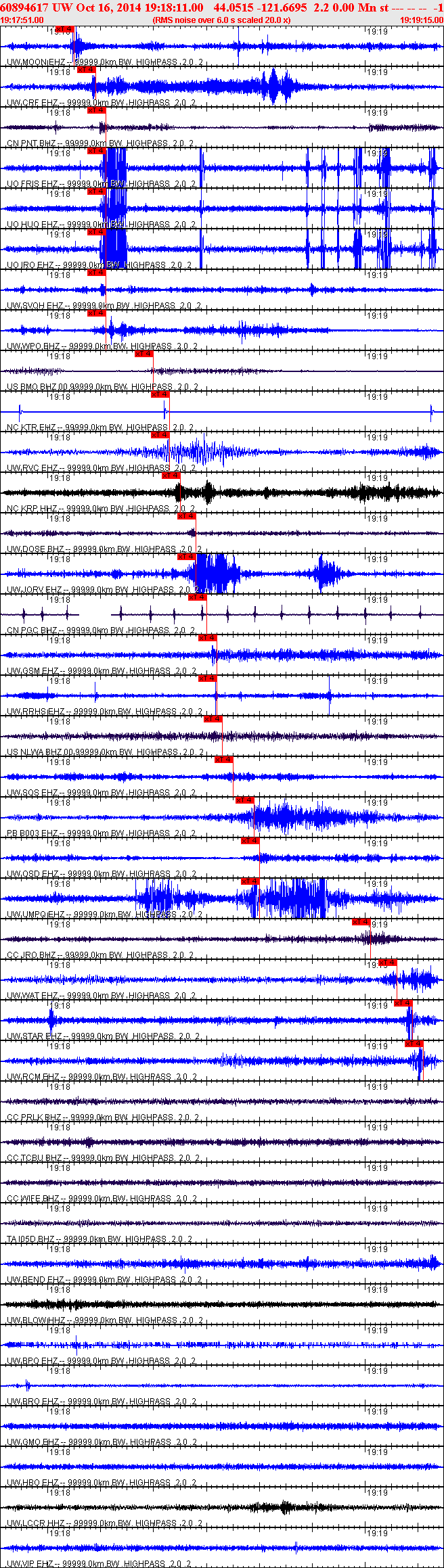The image size is (444, 1568).
Task: Click the UW.STAR red pick marker
Action: 403,1003
